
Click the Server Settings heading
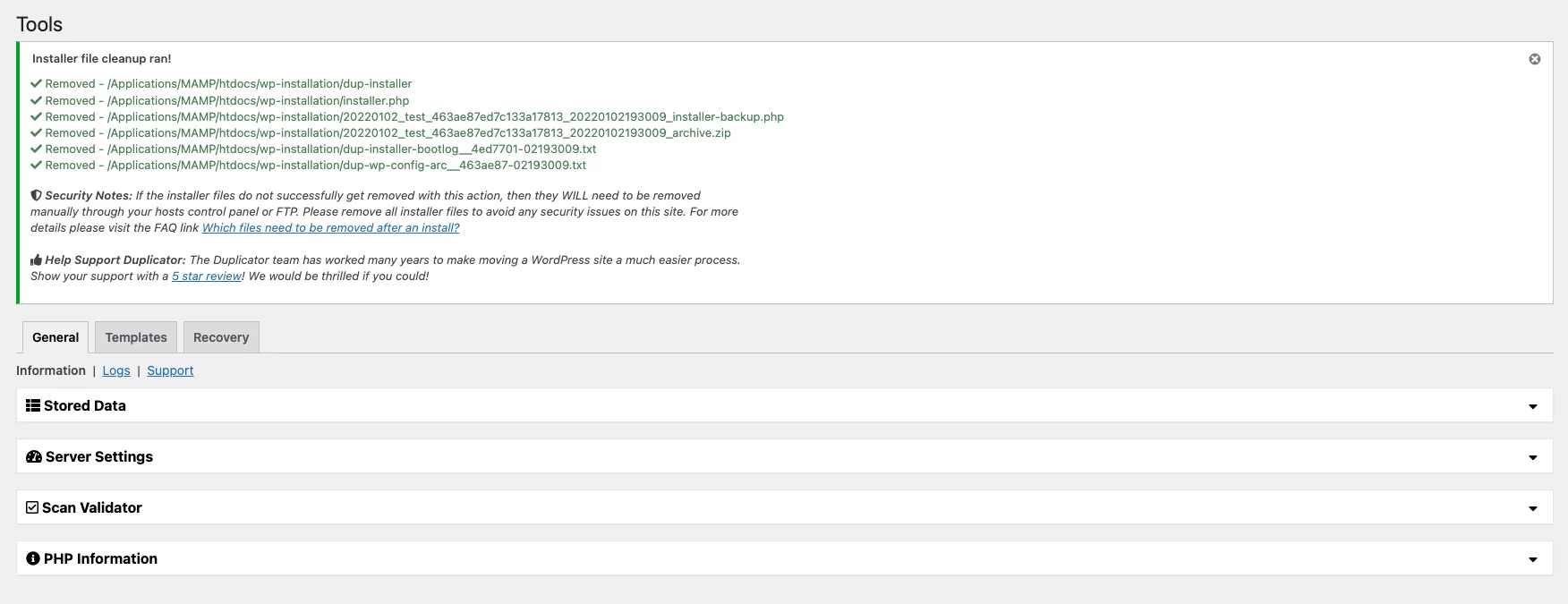(x=99, y=456)
